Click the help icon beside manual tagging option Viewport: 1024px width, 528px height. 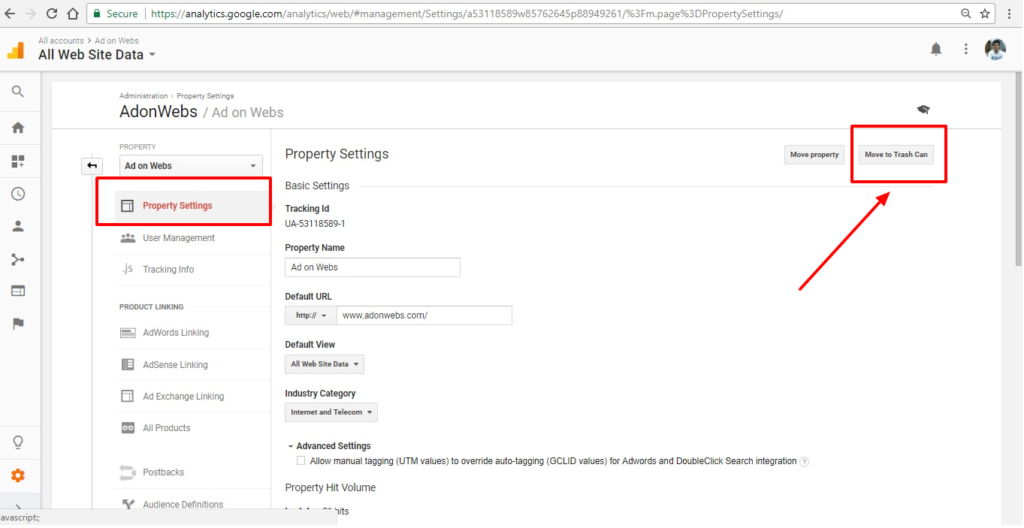[x=804, y=462]
